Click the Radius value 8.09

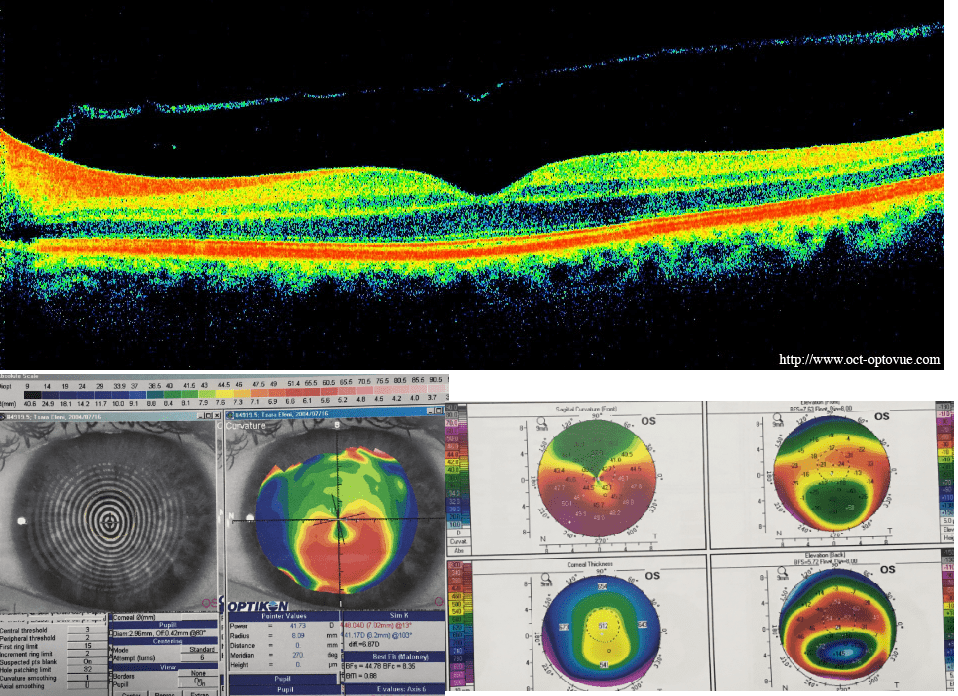tap(298, 636)
